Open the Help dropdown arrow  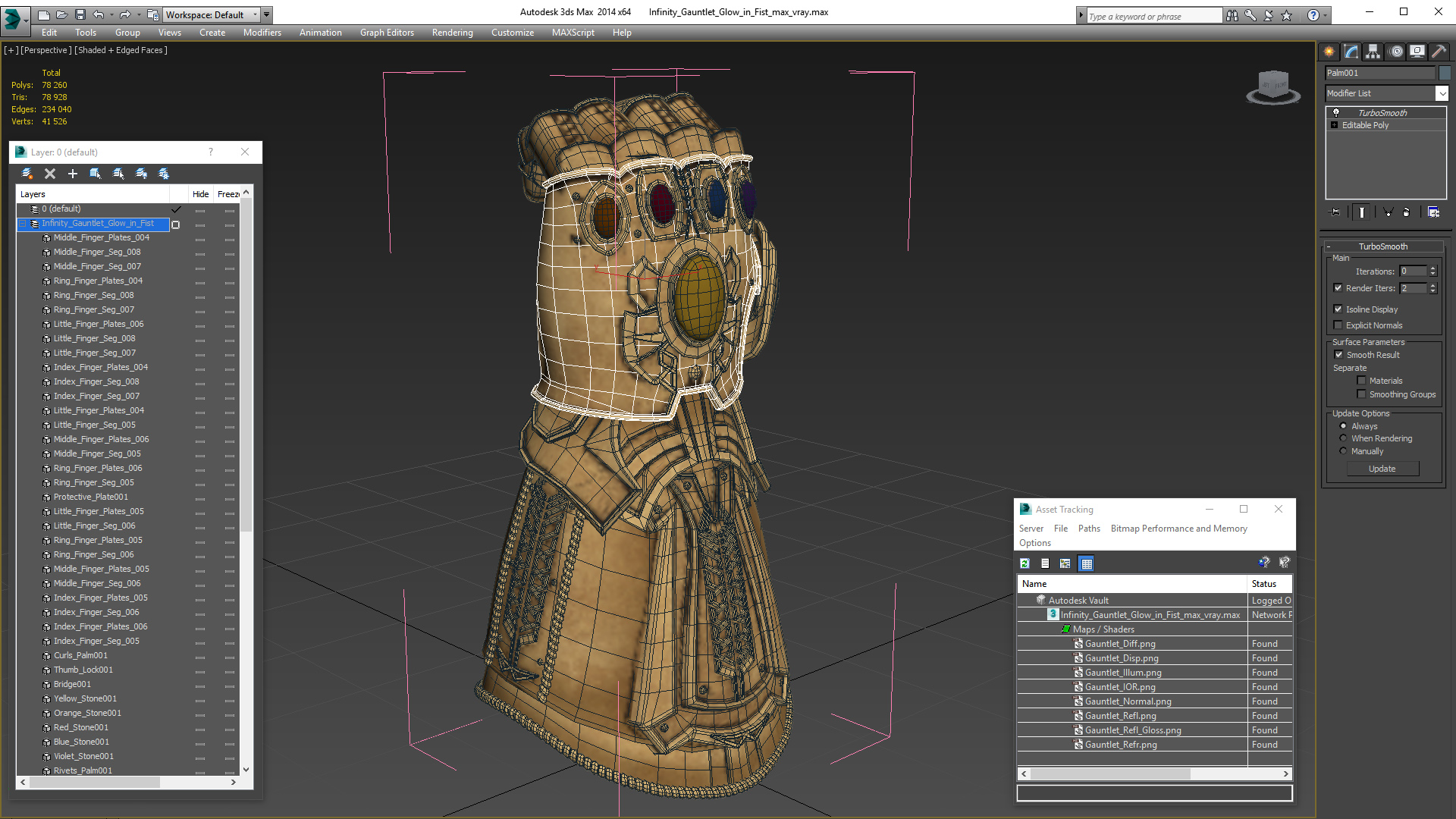[1325, 15]
